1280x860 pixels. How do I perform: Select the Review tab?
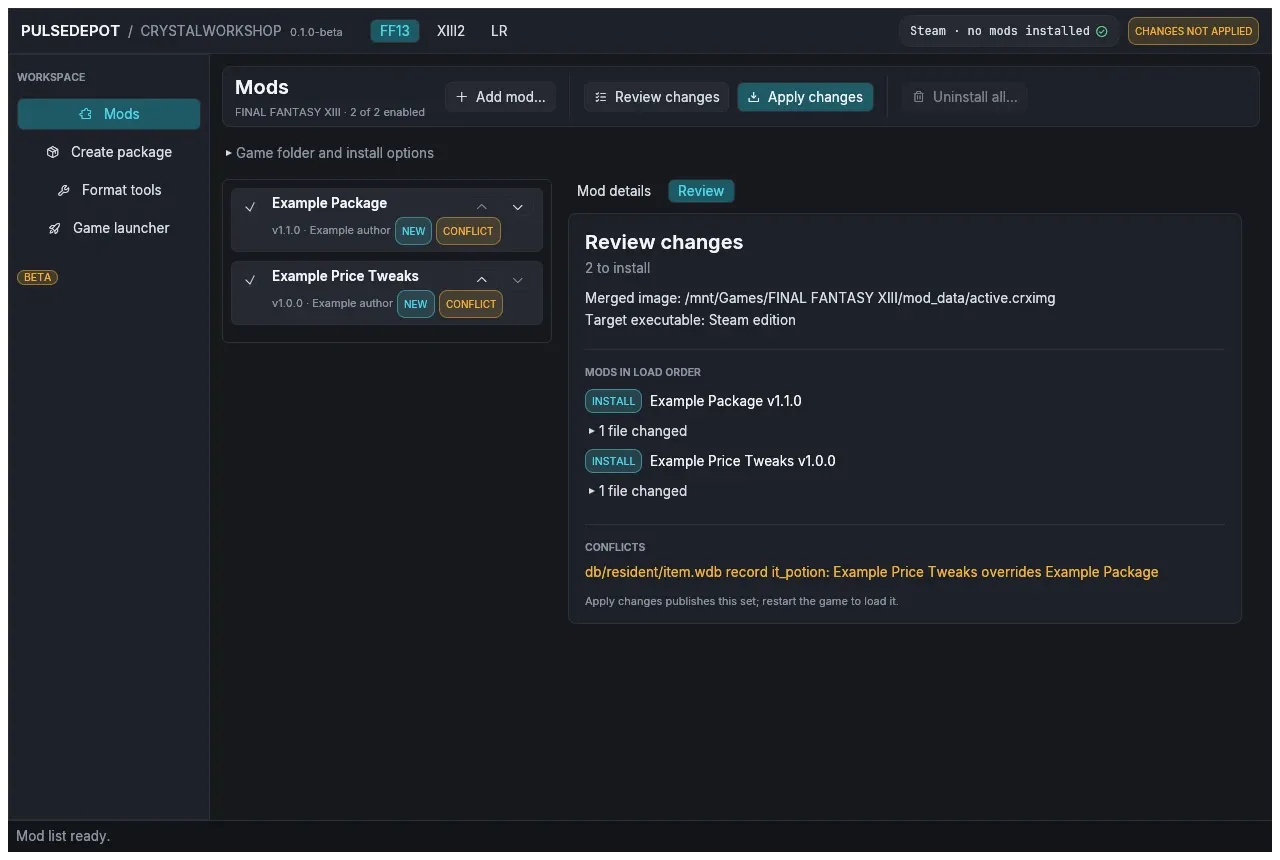pos(701,191)
